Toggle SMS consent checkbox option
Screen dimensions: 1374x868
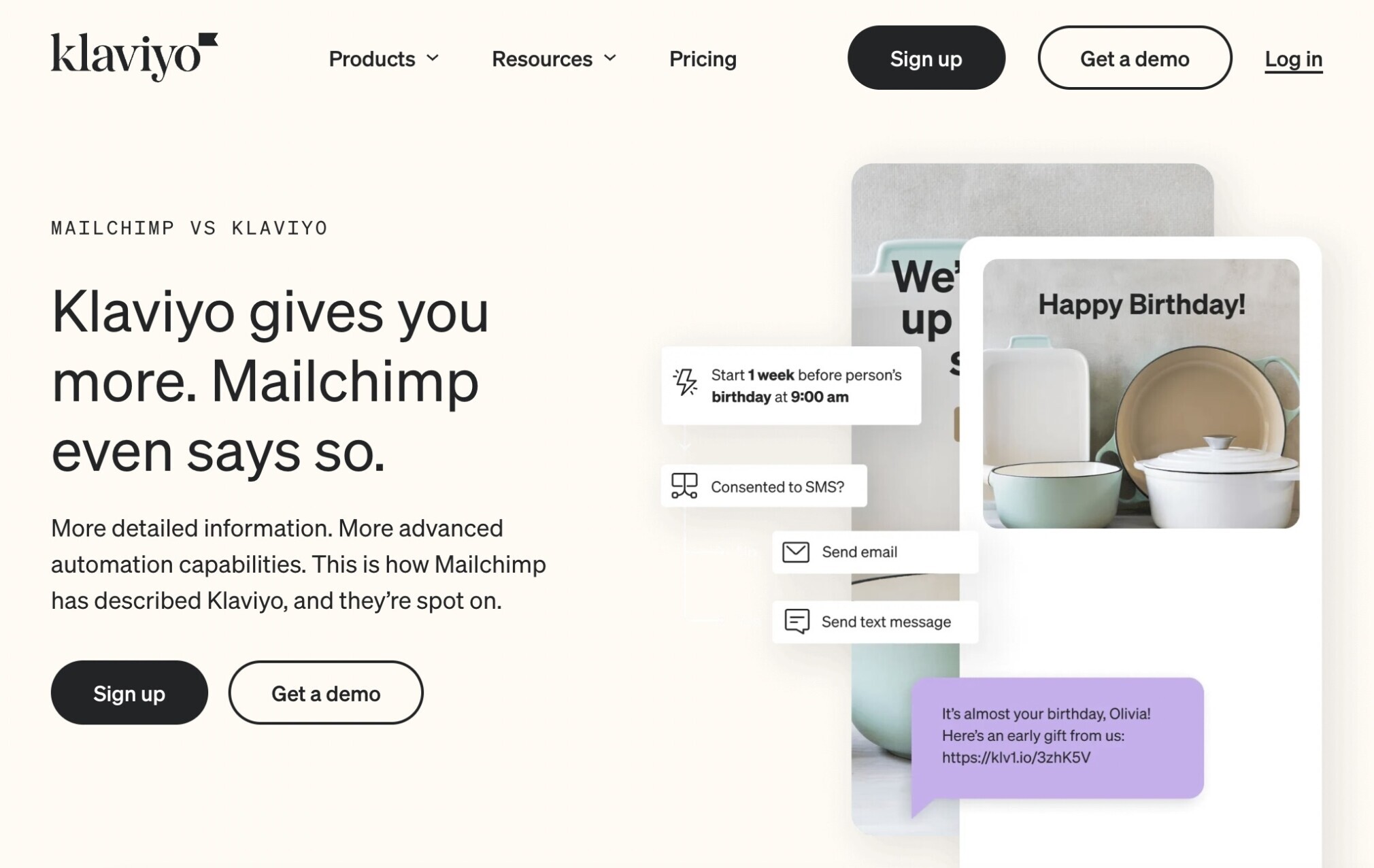point(763,486)
